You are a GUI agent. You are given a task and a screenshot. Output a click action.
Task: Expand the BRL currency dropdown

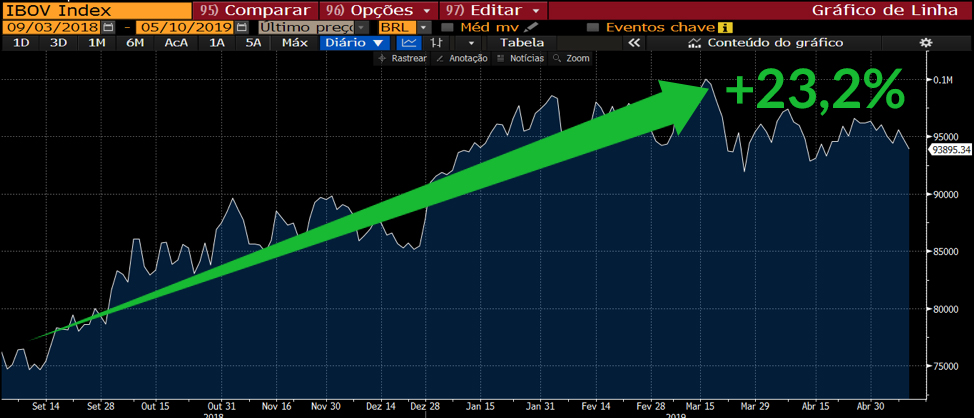(x=424, y=27)
